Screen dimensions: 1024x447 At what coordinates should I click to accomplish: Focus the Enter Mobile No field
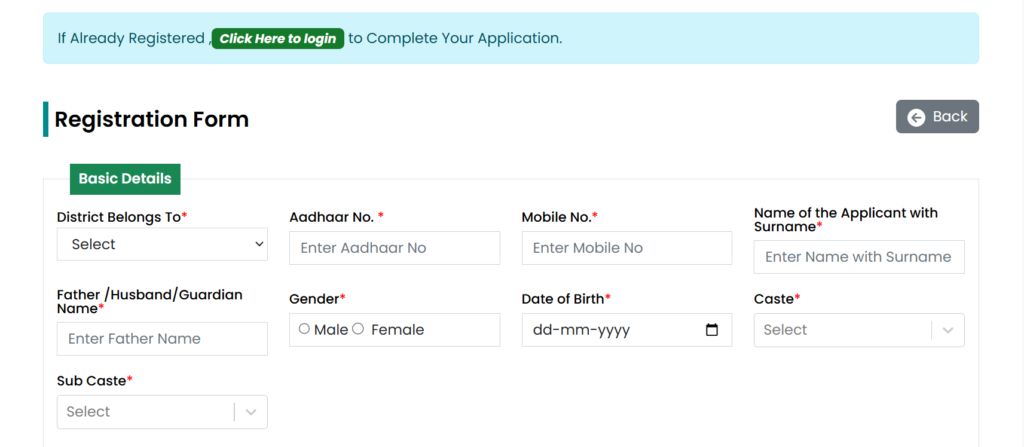coord(627,248)
